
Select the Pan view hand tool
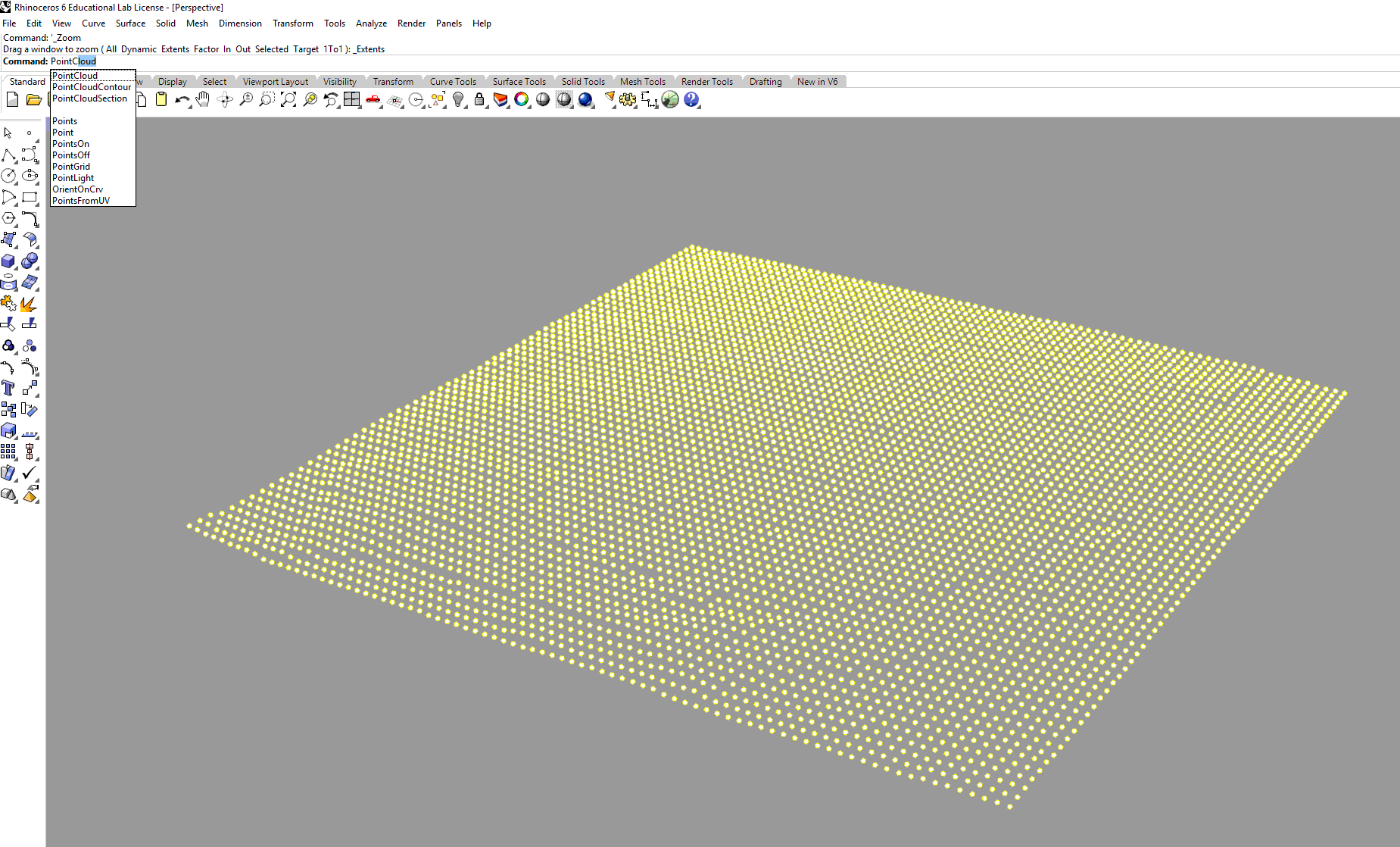pyautogui.click(x=202, y=100)
